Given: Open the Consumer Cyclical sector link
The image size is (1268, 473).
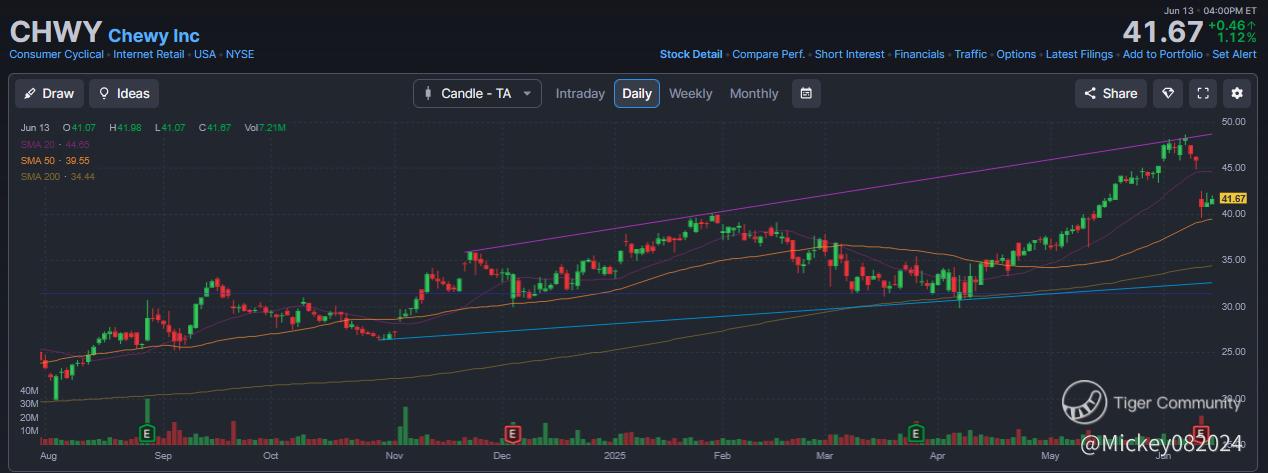Looking at the screenshot, I should 56,54.
